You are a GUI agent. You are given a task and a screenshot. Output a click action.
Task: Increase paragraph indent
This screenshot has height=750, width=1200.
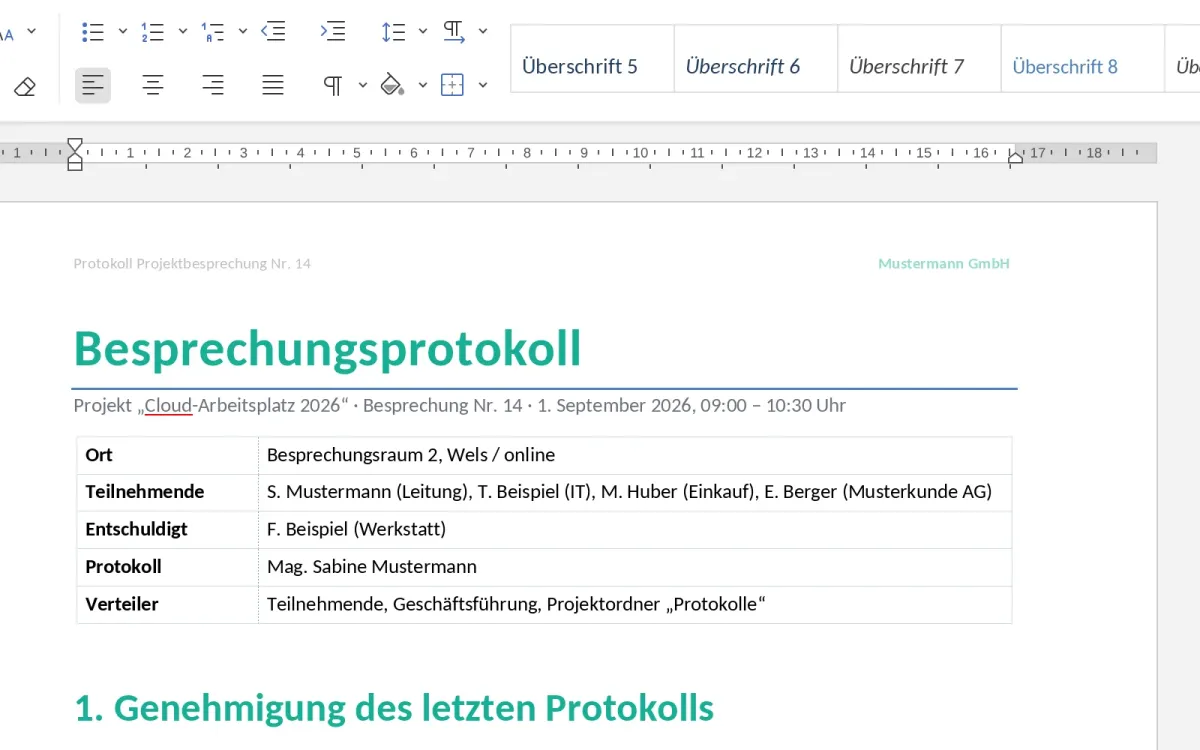[333, 31]
